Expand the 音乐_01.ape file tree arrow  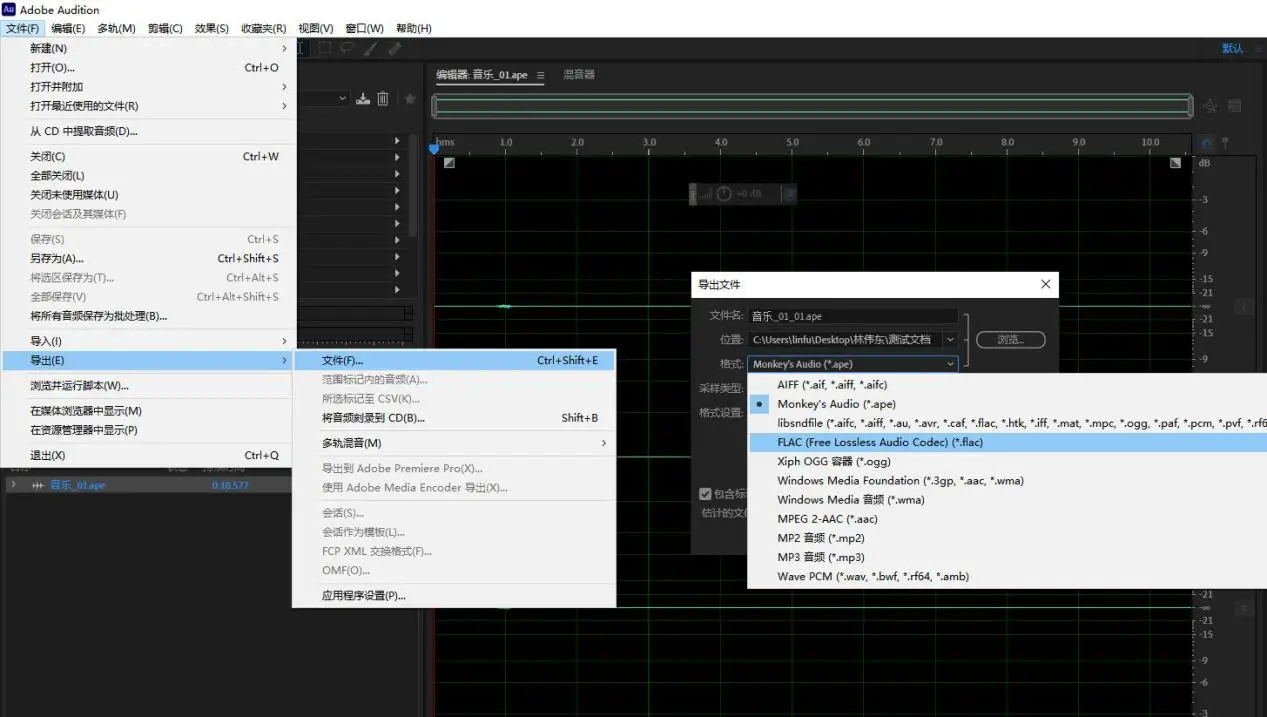click(x=13, y=485)
